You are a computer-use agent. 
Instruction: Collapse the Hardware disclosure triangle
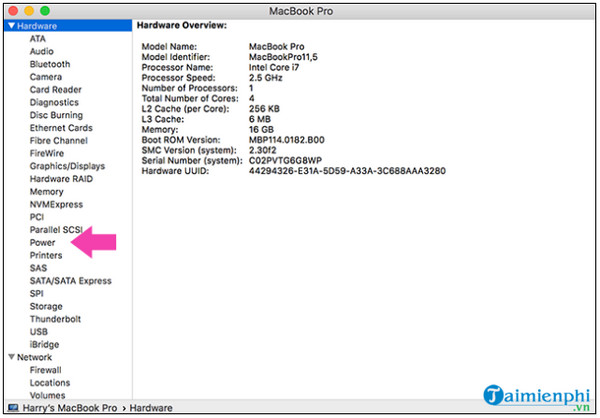pyautogui.click(x=11, y=26)
